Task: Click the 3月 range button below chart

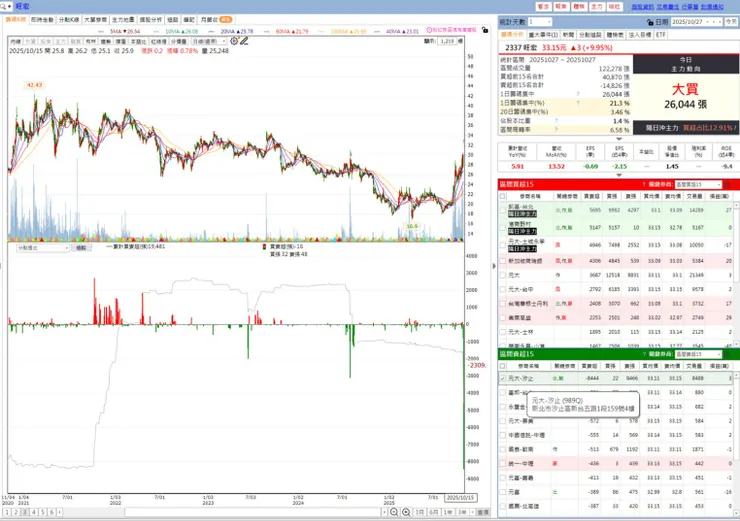Action: click(x=419, y=512)
